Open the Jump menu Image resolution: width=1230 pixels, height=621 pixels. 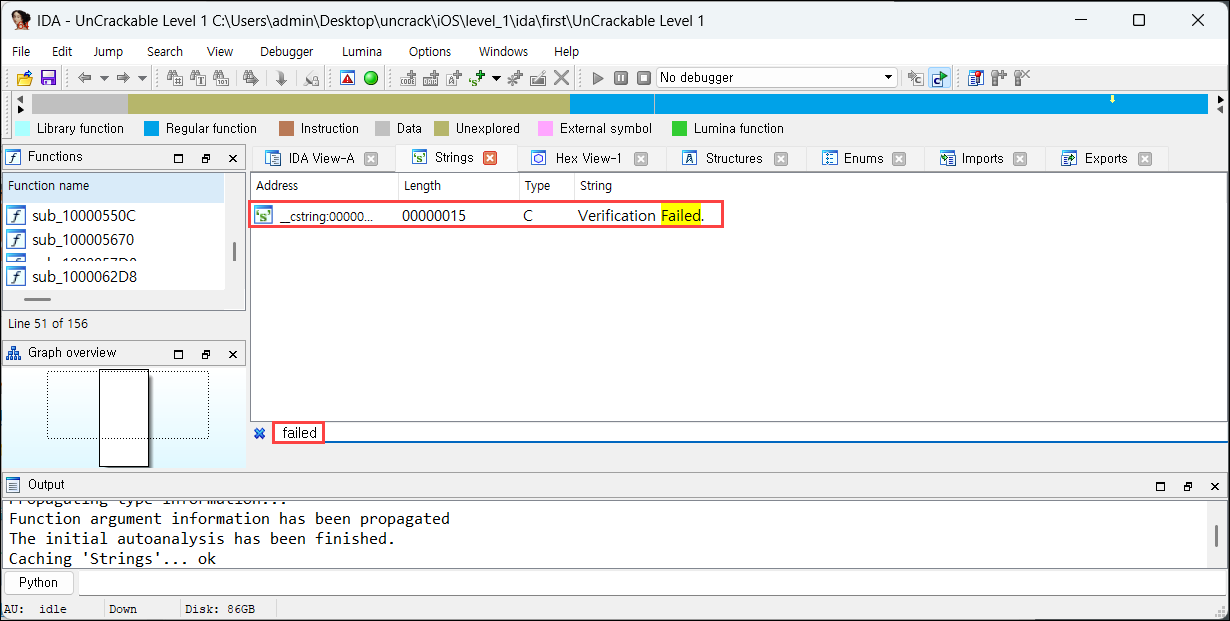108,51
